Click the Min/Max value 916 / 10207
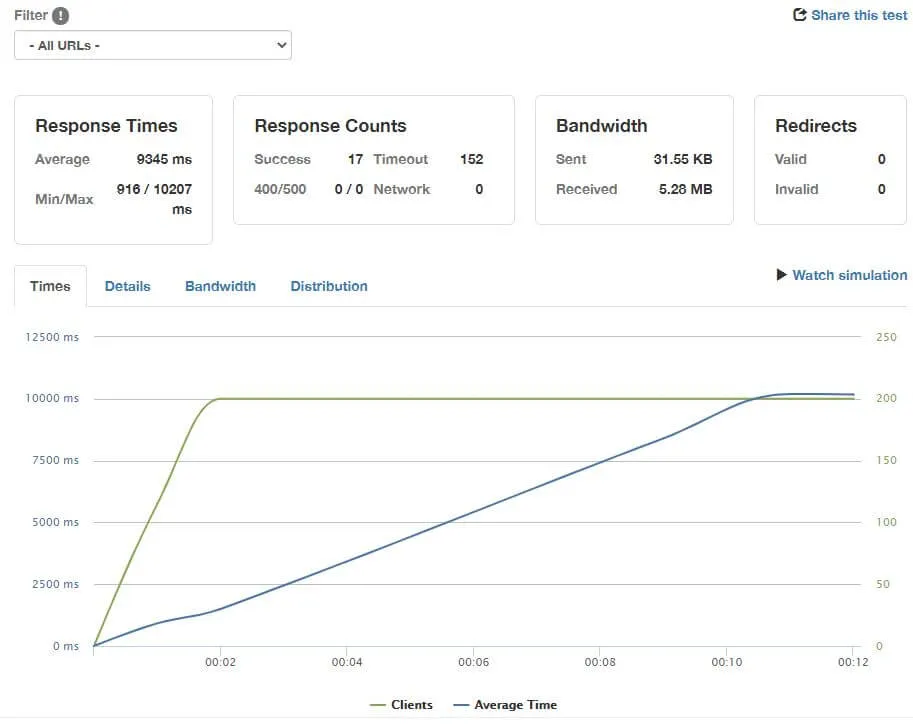This screenshot has height=724, width=913. 154,189
